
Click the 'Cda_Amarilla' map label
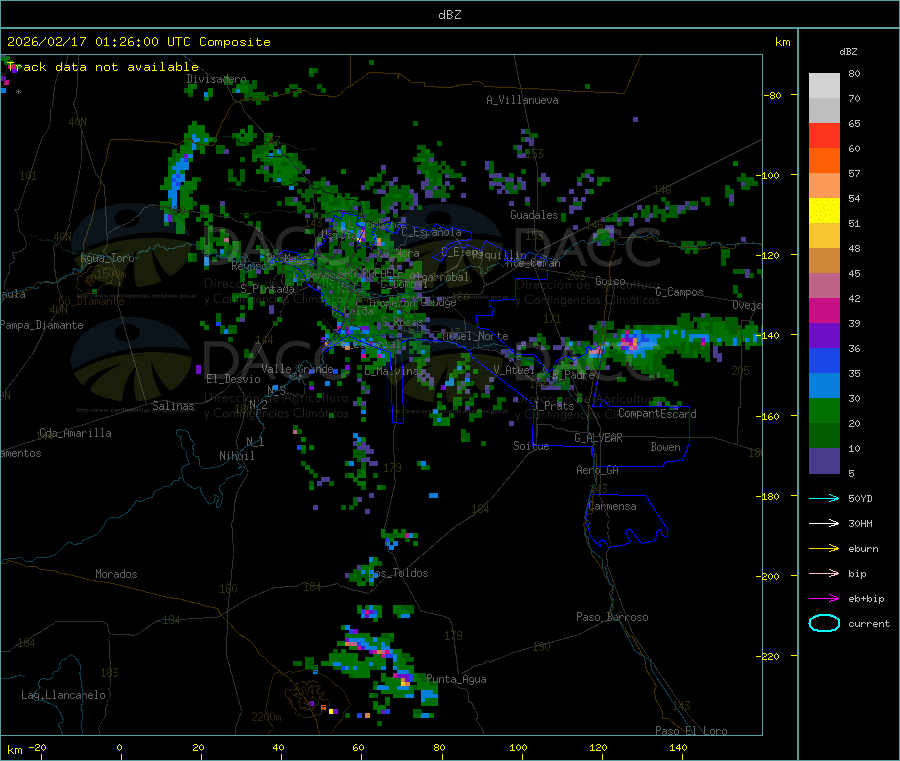(x=75, y=433)
